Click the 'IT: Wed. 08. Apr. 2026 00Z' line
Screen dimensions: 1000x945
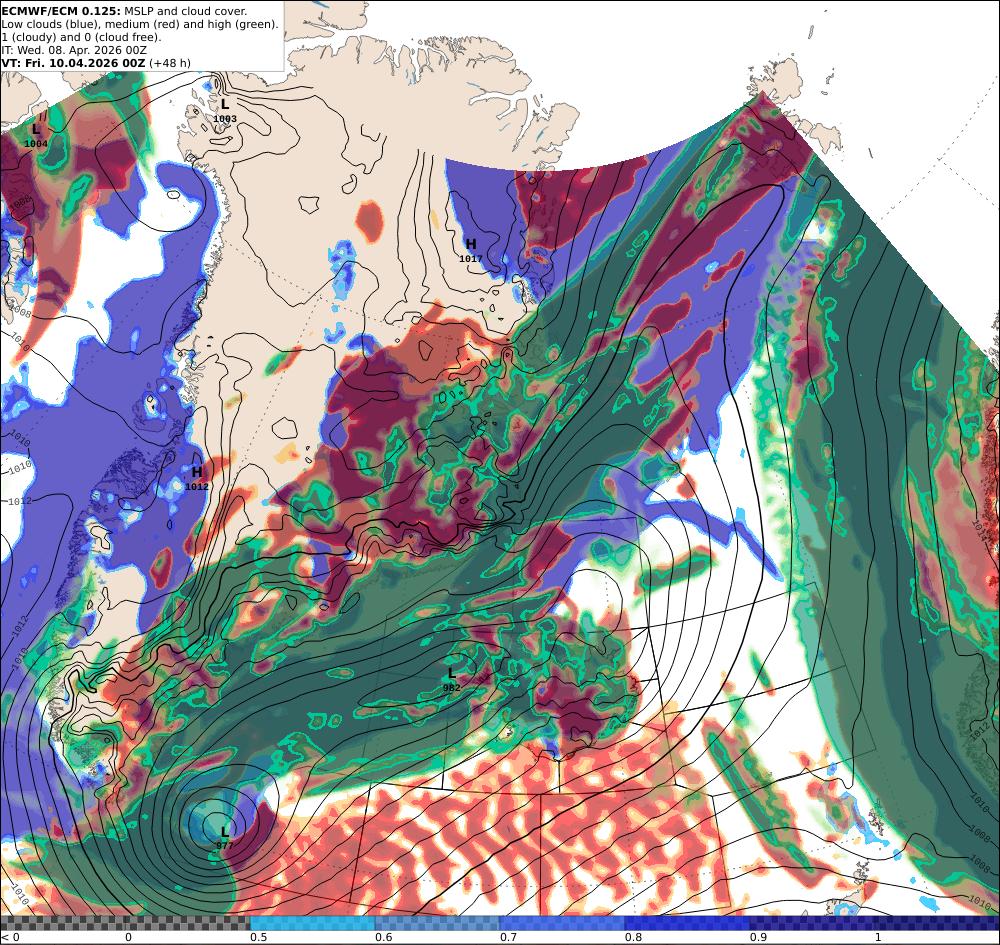pyautogui.click(x=74, y=50)
